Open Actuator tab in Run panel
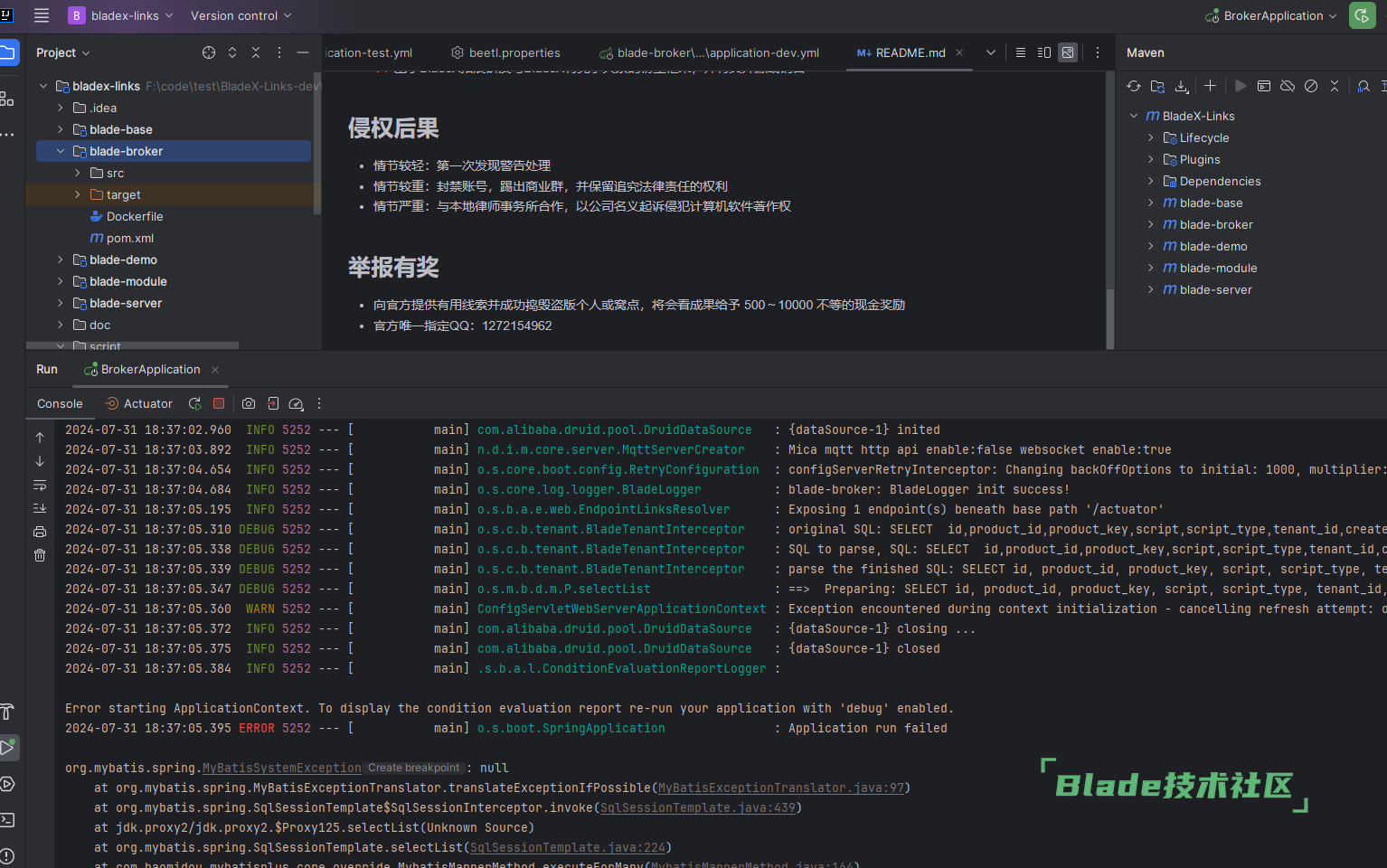Viewport: 1387px width, 868px height. (x=138, y=403)
